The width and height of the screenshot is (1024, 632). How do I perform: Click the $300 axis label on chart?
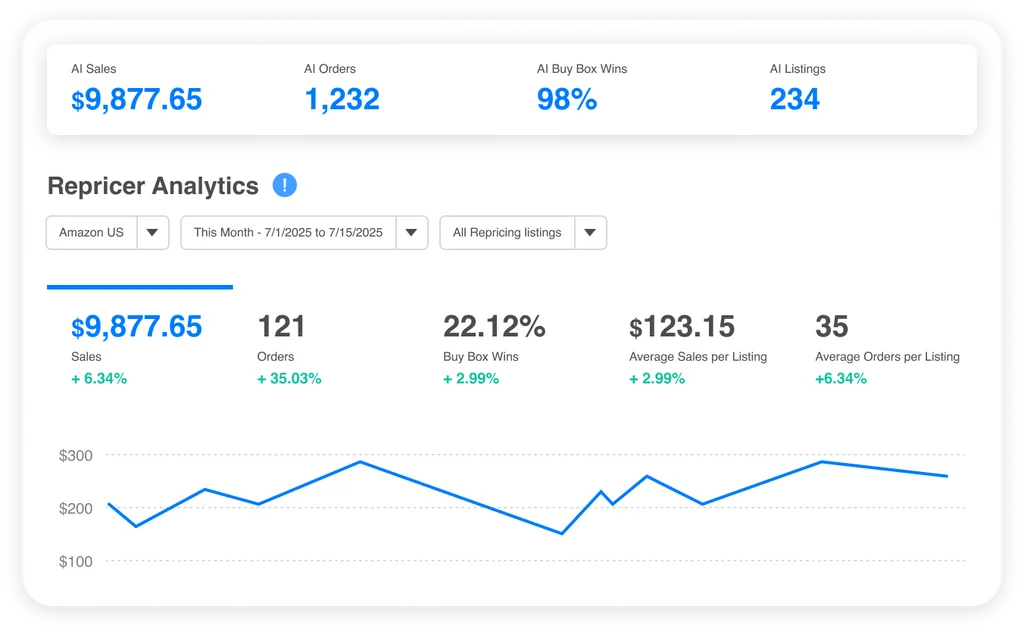pos(76,455)
